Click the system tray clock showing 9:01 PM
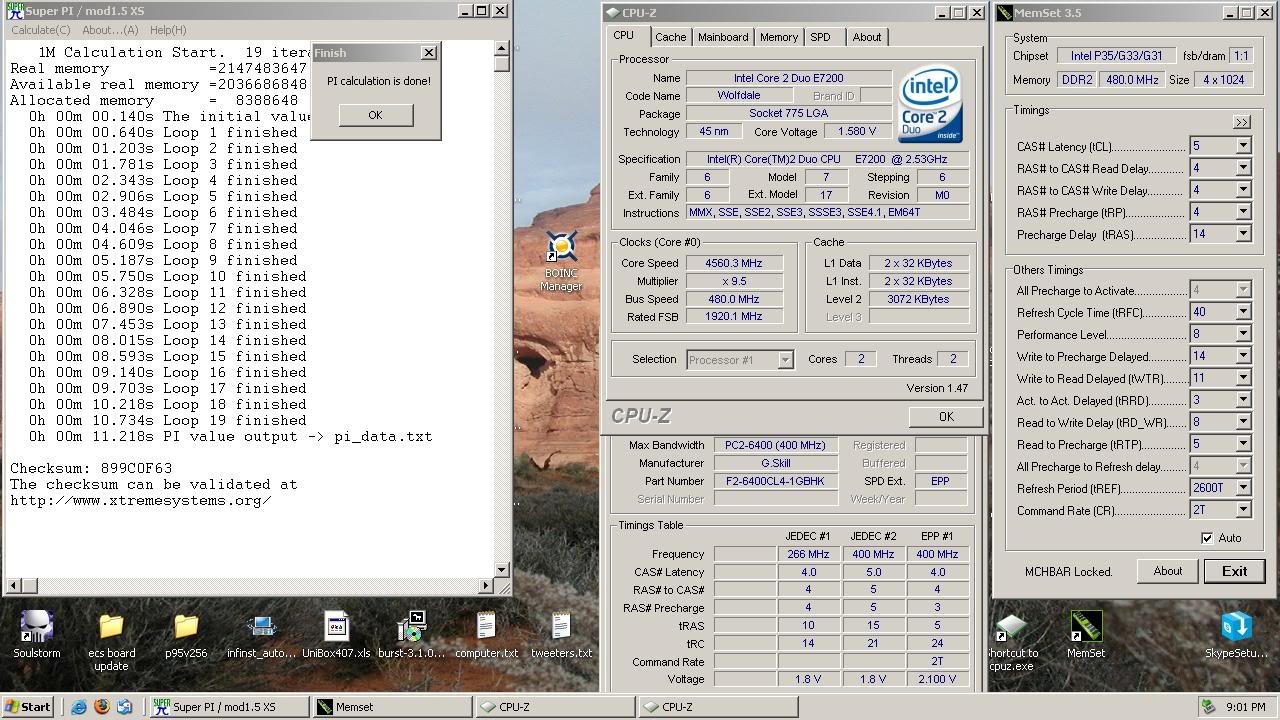This screenshot has width=1280, height=720. [1245, 707]
